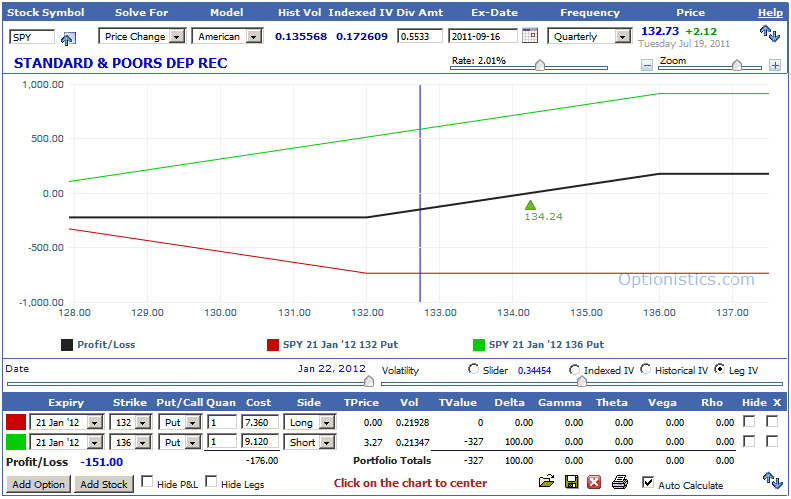The width and height of the screenshot is (791, 499).
Task: Click the Div Amt 0.5533 input field
Action: 420,36
